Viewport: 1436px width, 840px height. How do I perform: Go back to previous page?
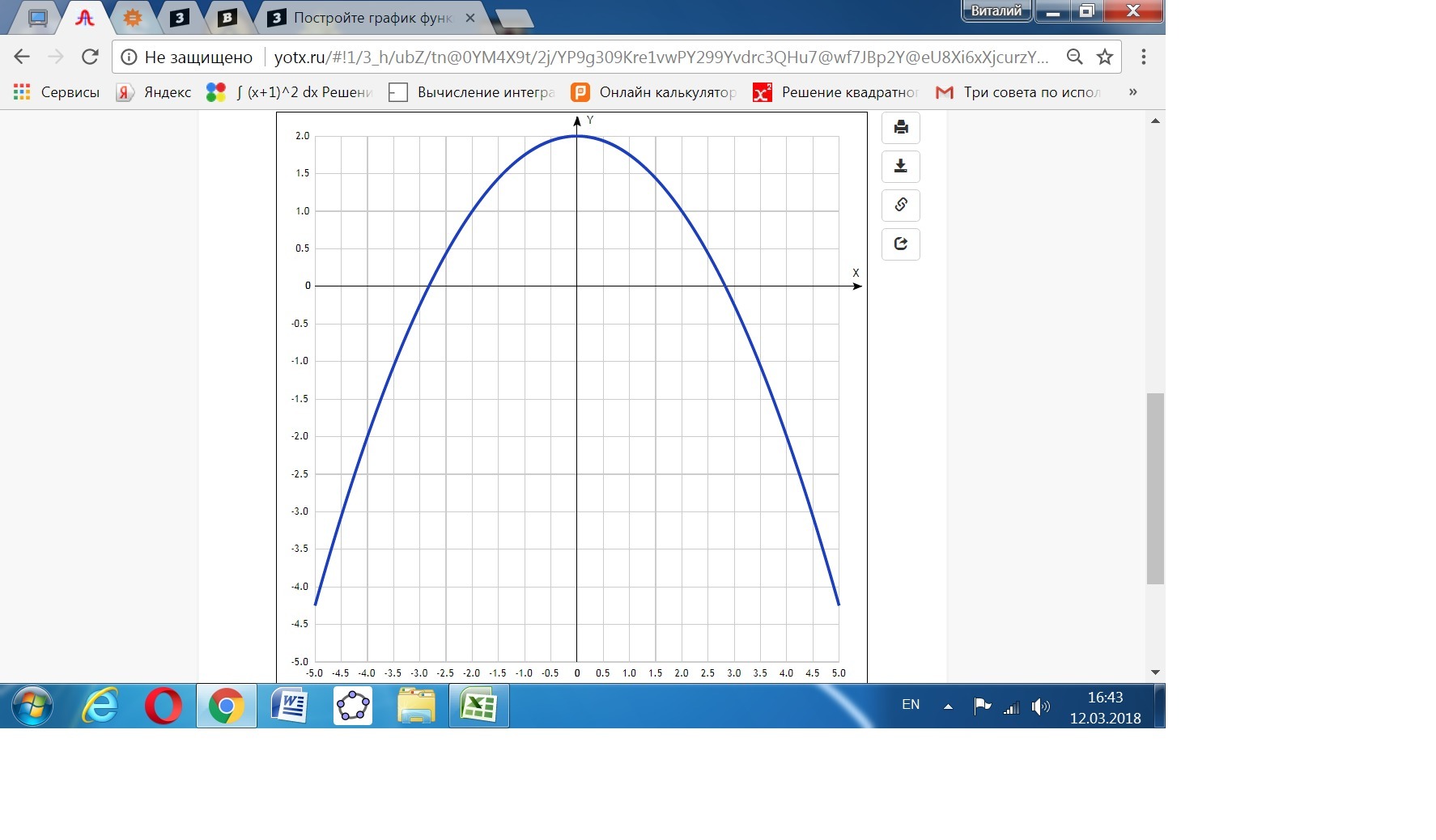point(22,57)
